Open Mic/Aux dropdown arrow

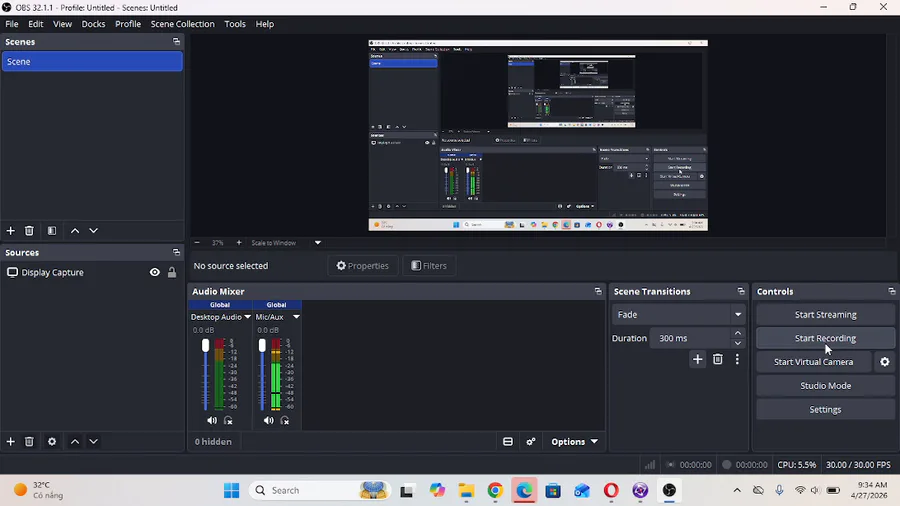(296, 317)
